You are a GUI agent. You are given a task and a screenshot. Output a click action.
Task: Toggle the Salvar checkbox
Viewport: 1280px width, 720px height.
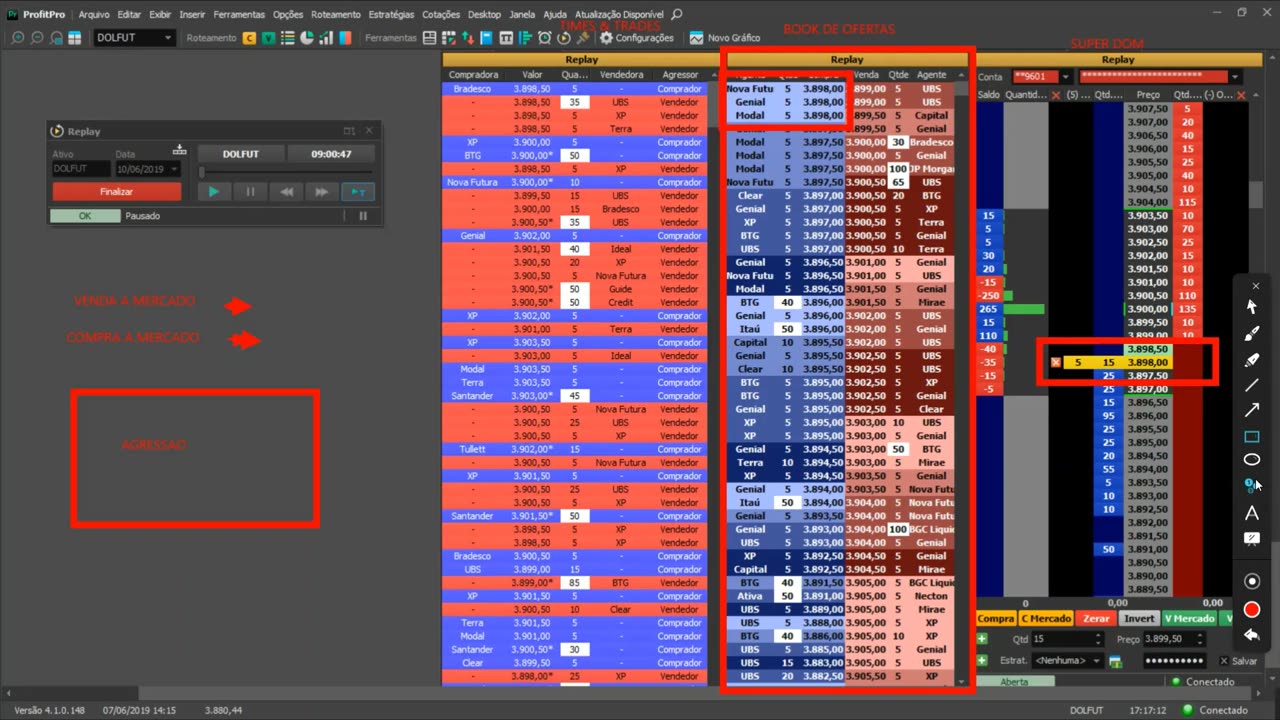1224,661
